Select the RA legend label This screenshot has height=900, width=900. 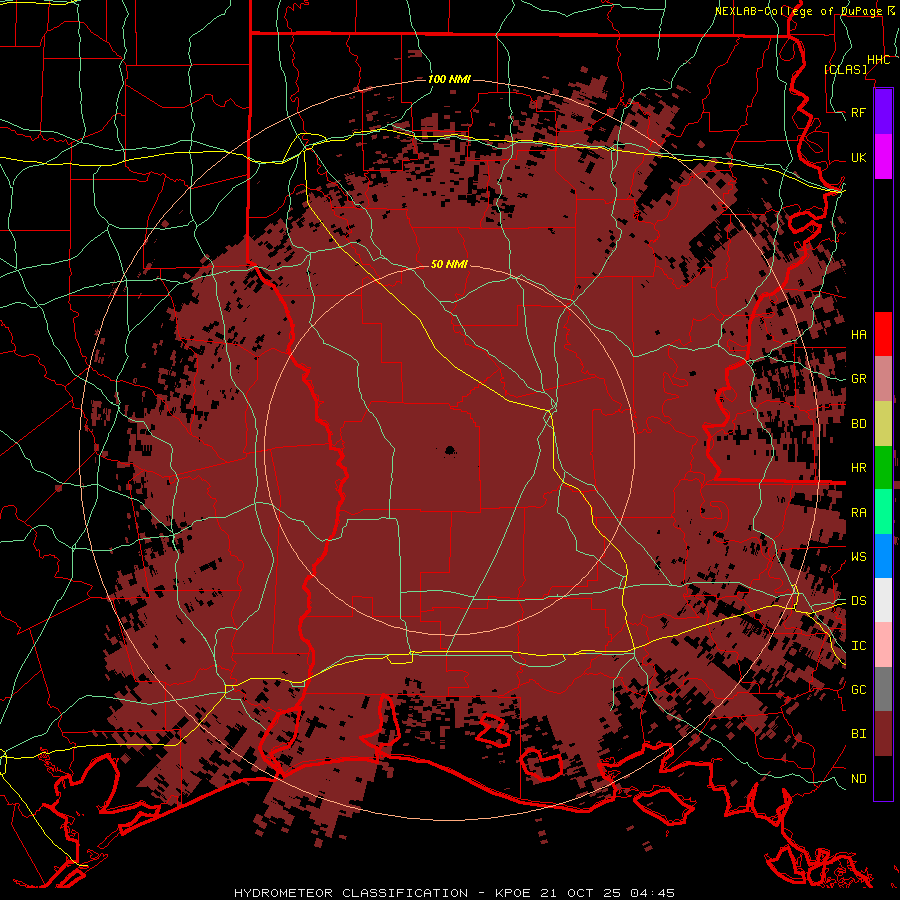click(858, 512)
